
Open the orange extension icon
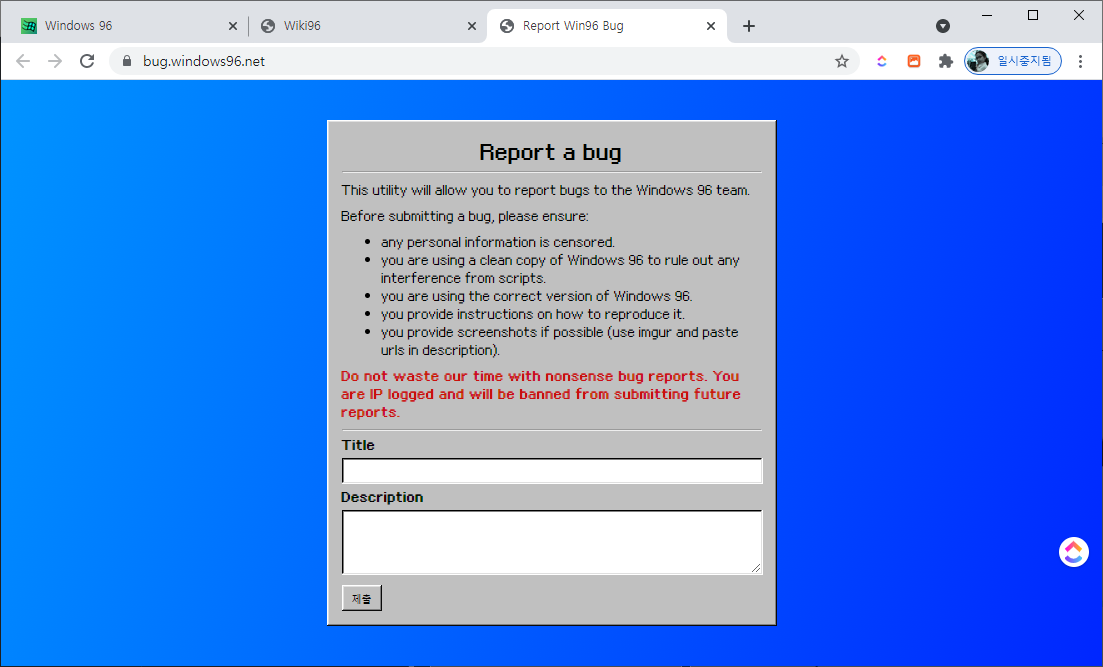[x=914, y=61]
